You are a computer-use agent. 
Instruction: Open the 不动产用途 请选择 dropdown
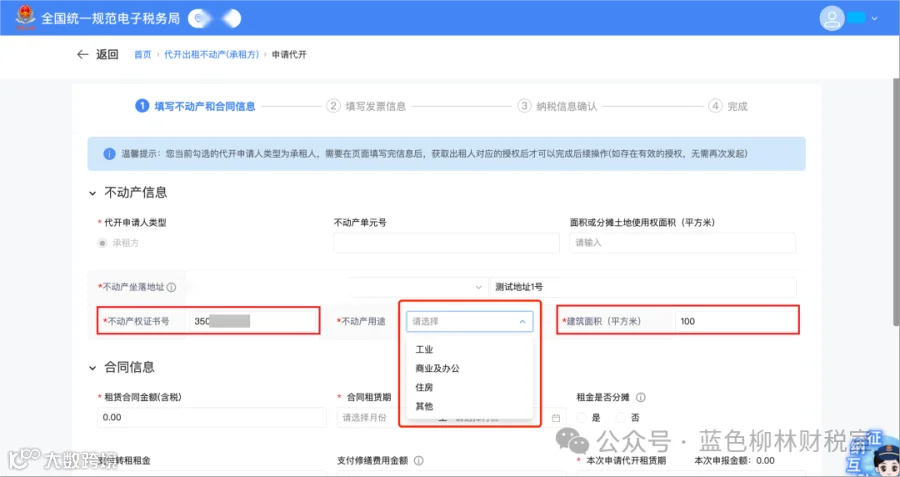coord(470,321)
